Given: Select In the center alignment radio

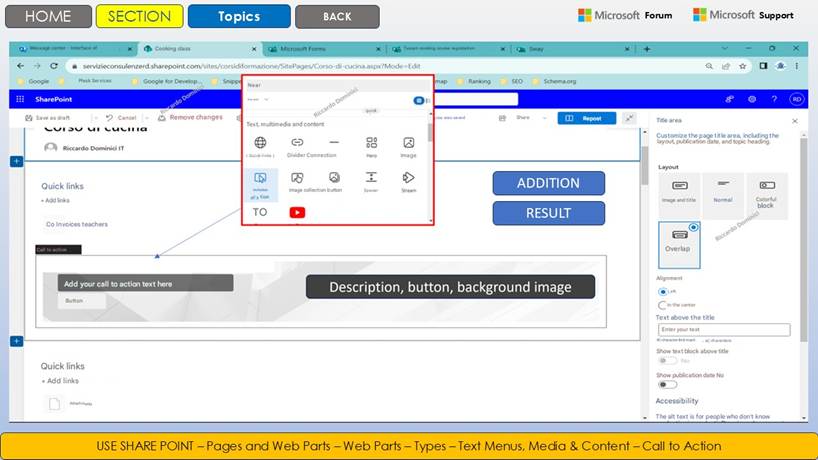Looking at the screenshot, I should tap(663, 305).
